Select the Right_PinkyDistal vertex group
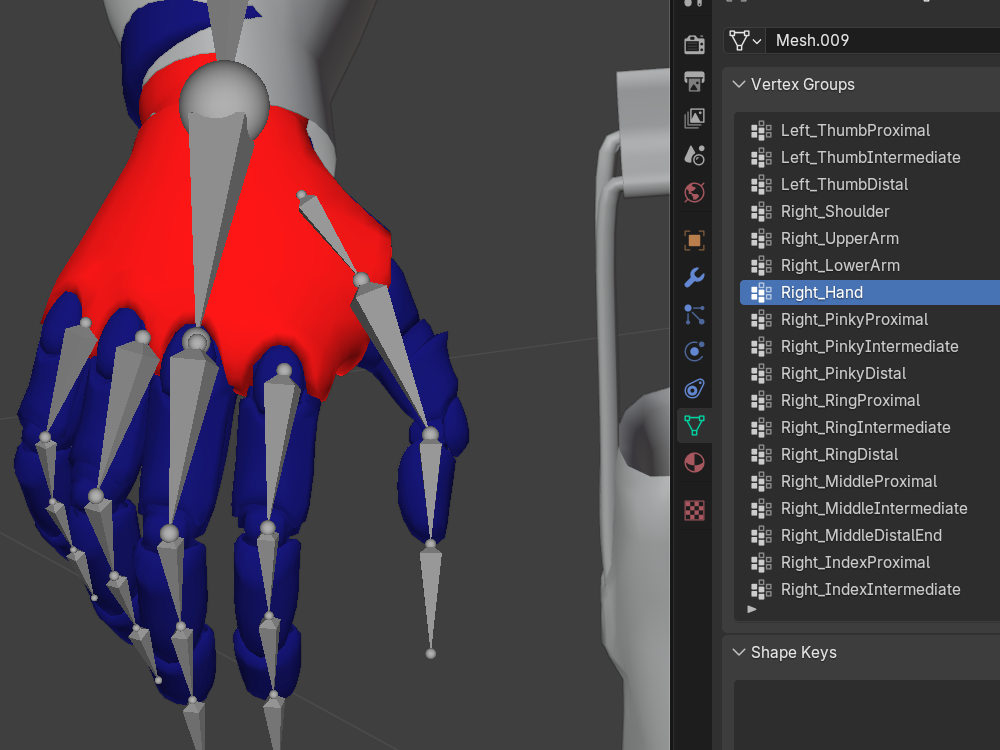The height and width of the screenshot is (750, 1000). coord(870,373)
